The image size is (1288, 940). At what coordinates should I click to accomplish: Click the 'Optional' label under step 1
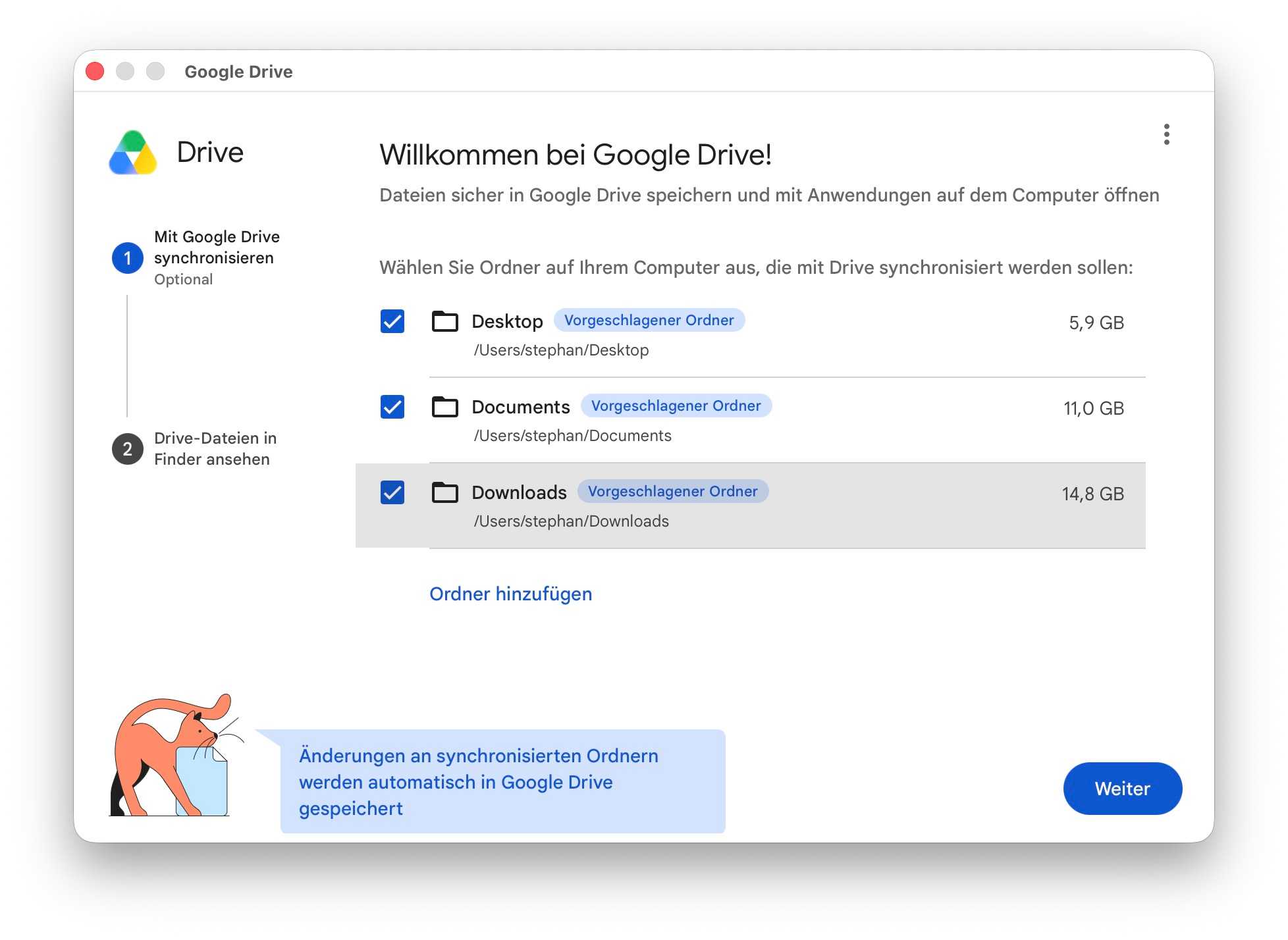click(183, 280)
